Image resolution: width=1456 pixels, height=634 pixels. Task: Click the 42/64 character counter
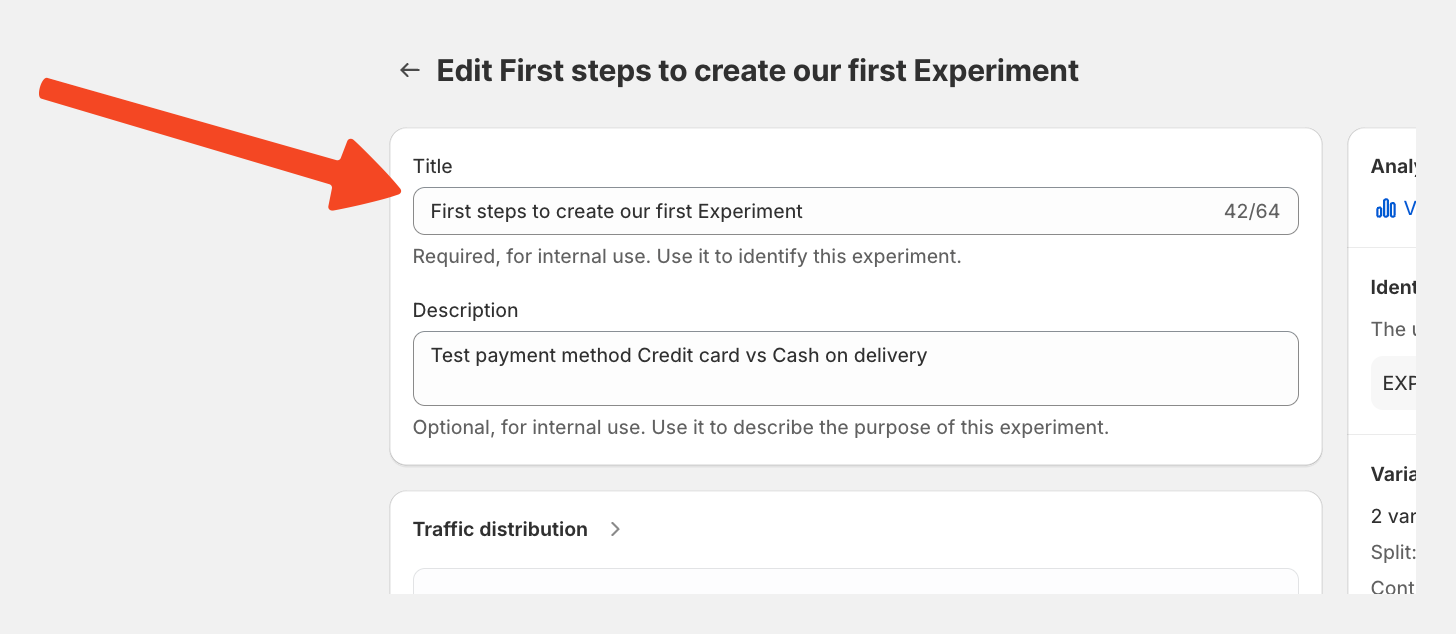tap(1251, 211)
